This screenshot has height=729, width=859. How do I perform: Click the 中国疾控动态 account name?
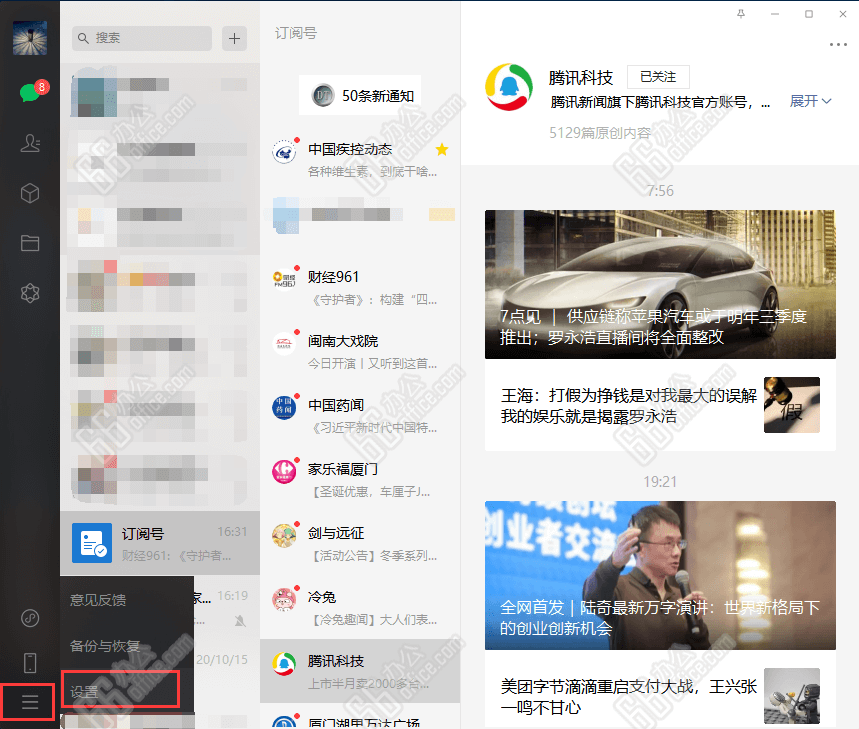coord(350,149)
